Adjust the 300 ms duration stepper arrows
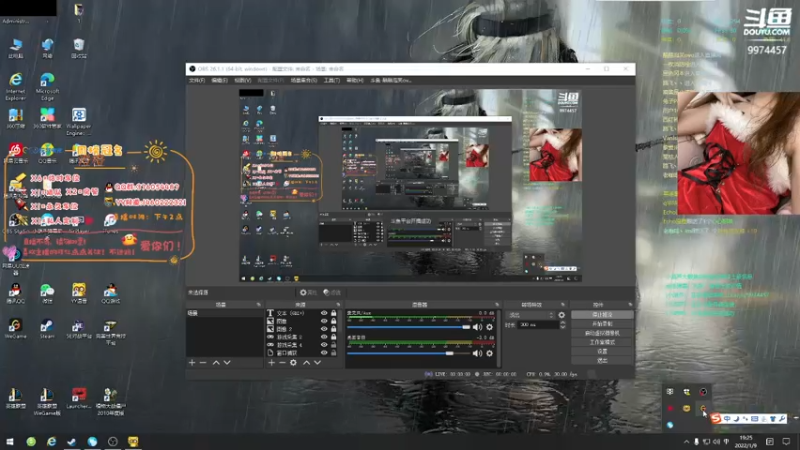This screenshot has width=800, height=450. pos(562,325)
